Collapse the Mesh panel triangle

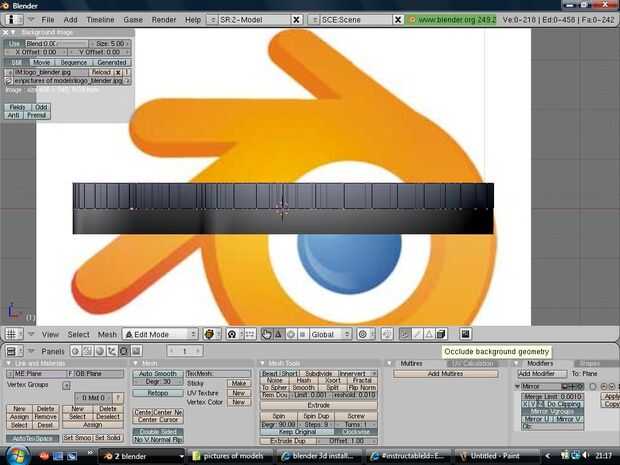point(136,363)
